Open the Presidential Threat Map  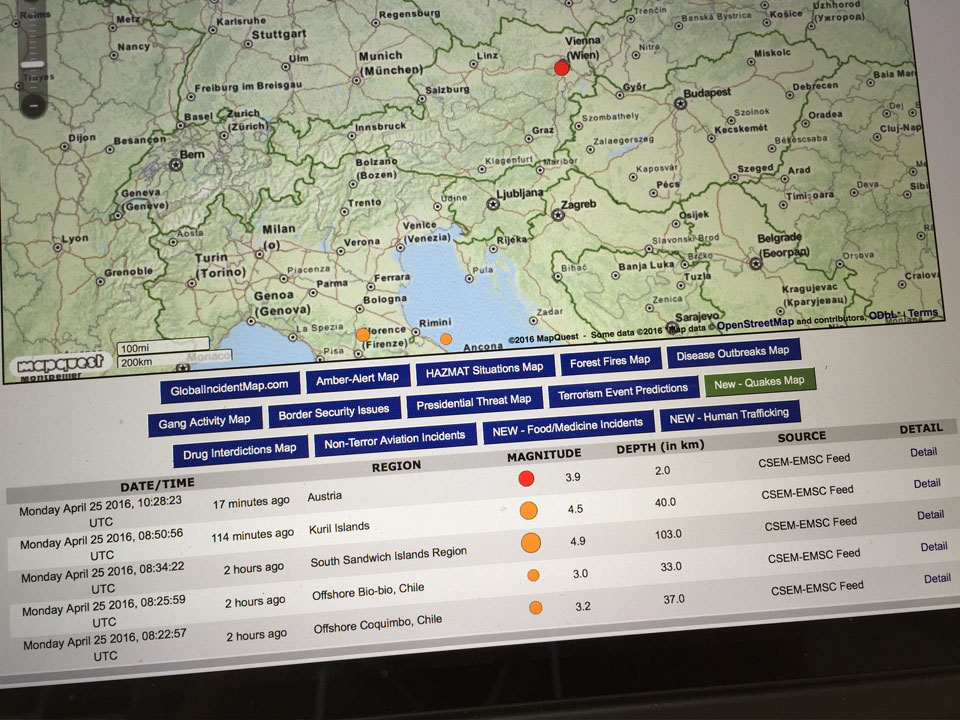coord(474,402)
